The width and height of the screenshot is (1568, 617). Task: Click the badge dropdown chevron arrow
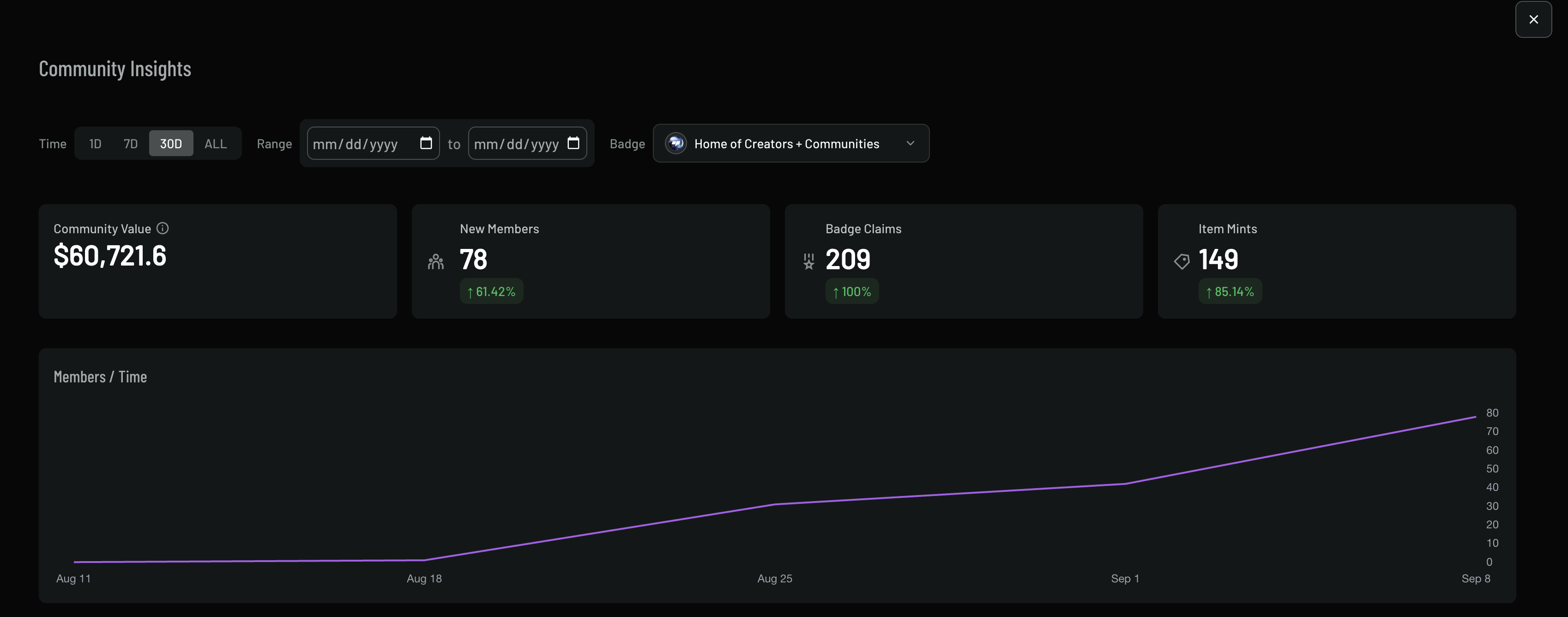point(910,144)
